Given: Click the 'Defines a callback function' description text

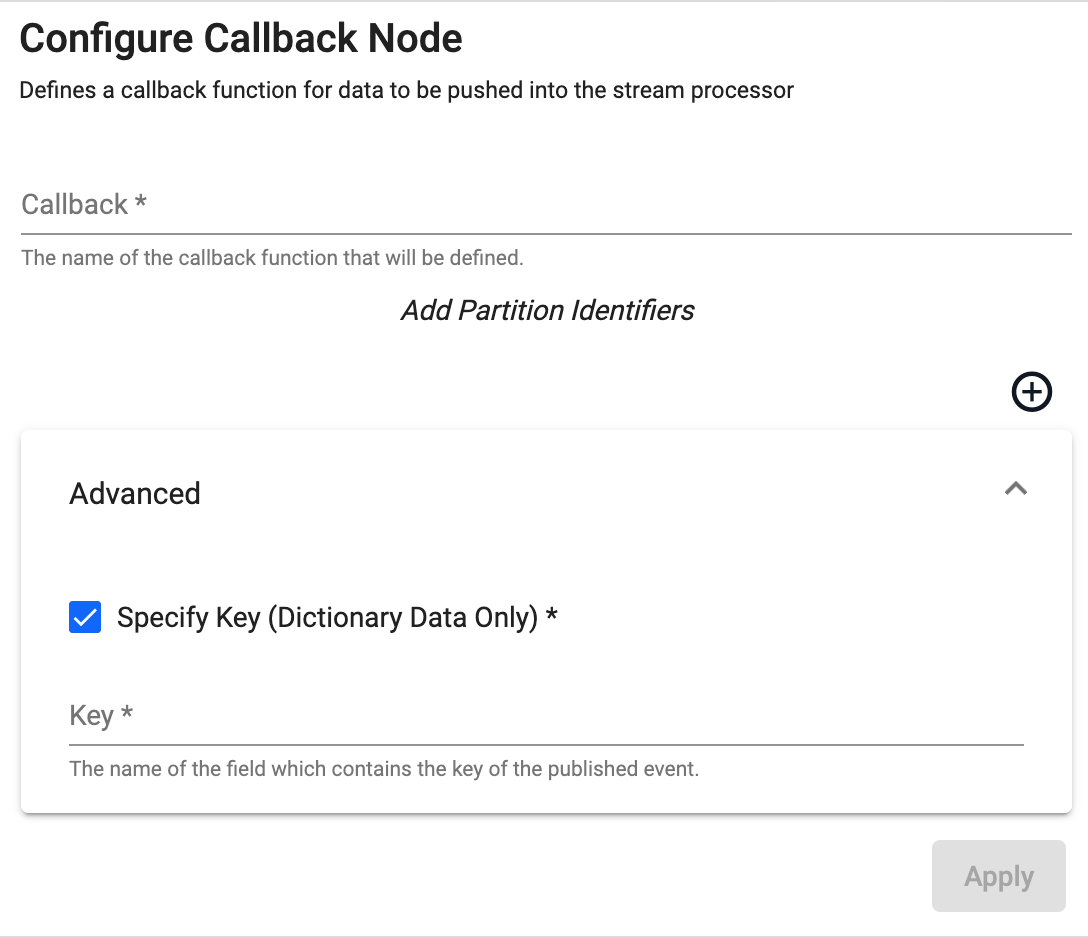Looking at the screenshot, I should pyautogui.click(x=406, y=91).
